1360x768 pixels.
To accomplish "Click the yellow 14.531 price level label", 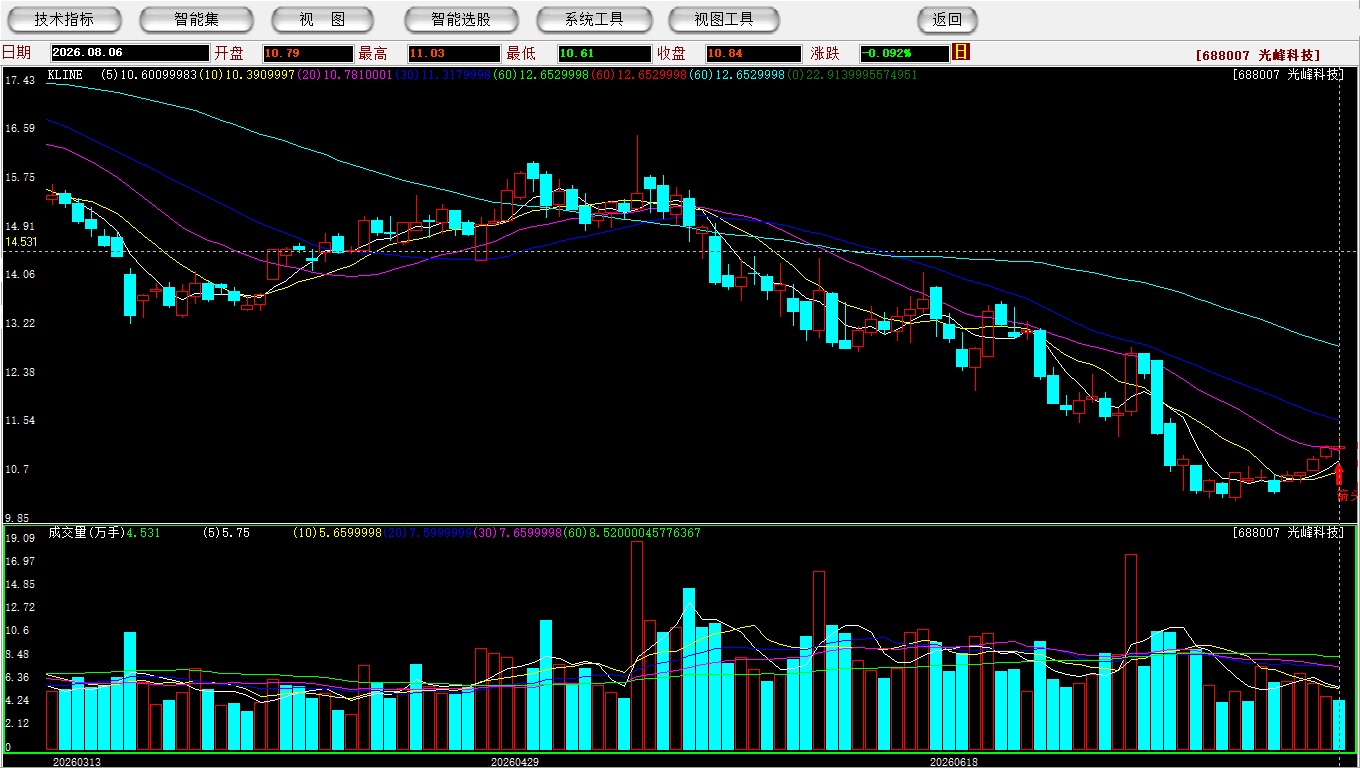I will (21, 242).
